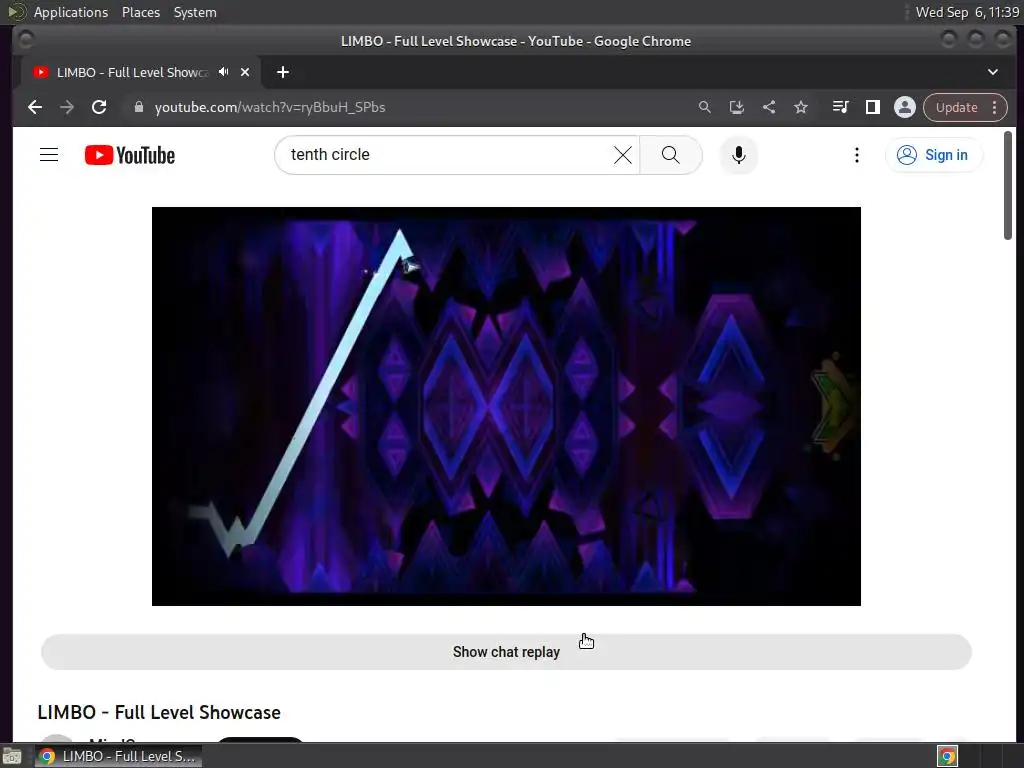
Task: Click Show chat replay
Action: (506, 652)
